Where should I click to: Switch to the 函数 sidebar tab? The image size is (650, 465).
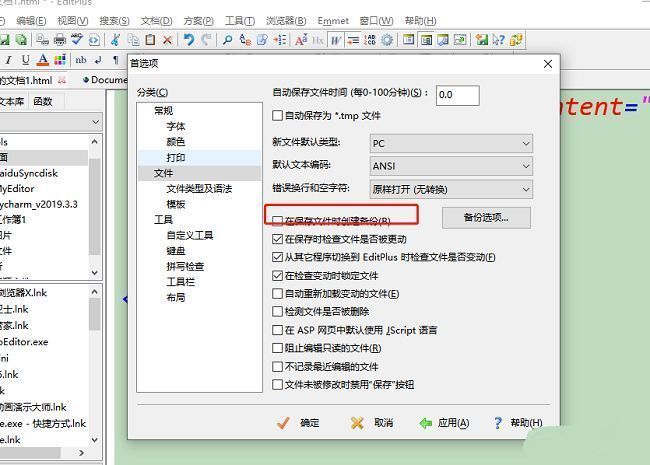click(x=43, y=102)
